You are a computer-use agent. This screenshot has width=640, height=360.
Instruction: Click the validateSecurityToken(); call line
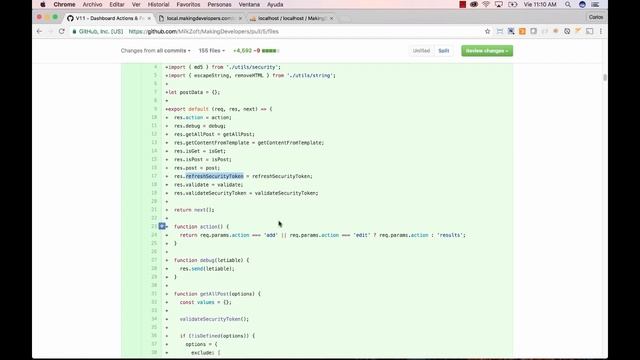click(214, 319)
